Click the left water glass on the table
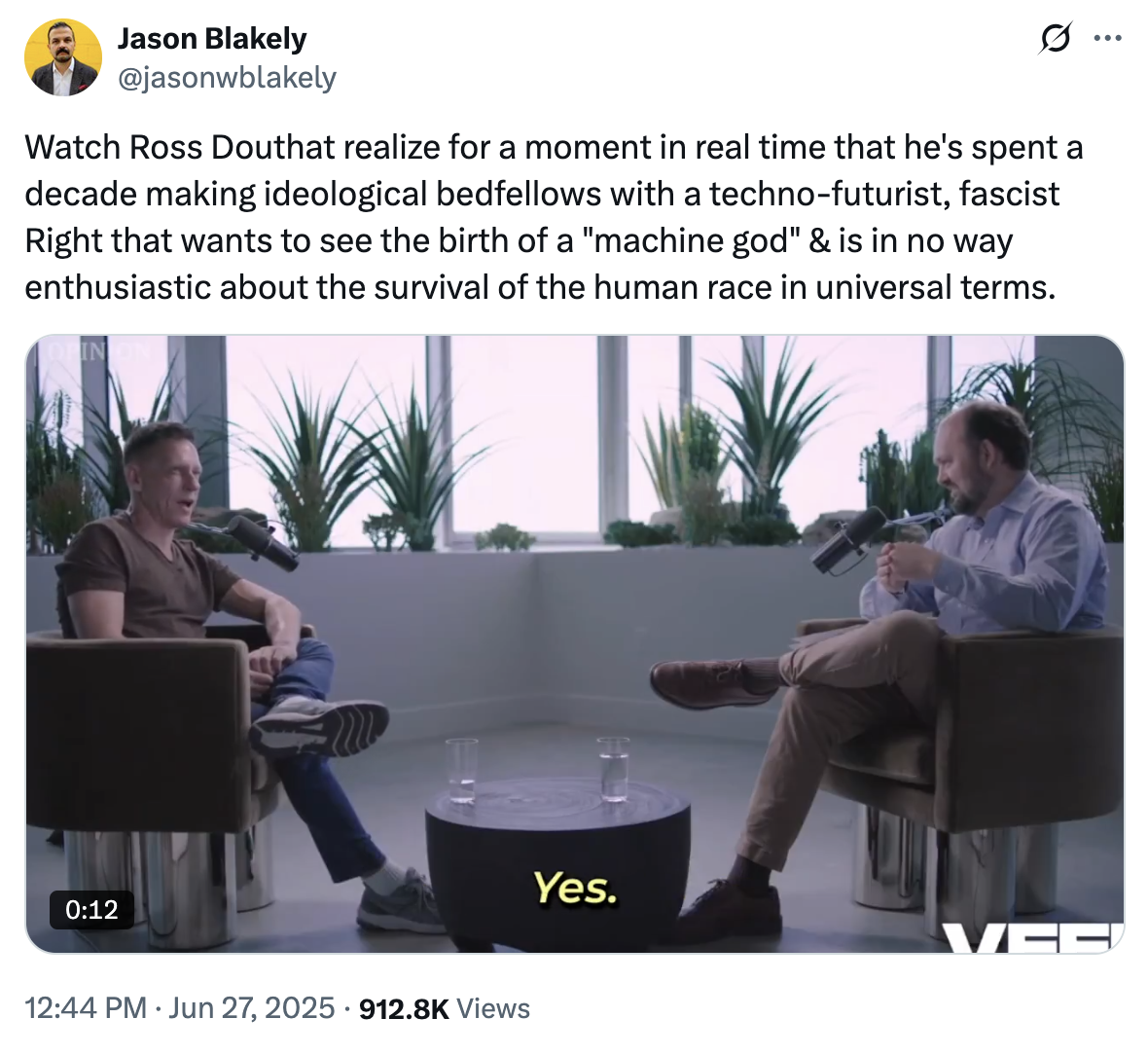Viewport: 1148px width, 1055px height. point(461,771)
